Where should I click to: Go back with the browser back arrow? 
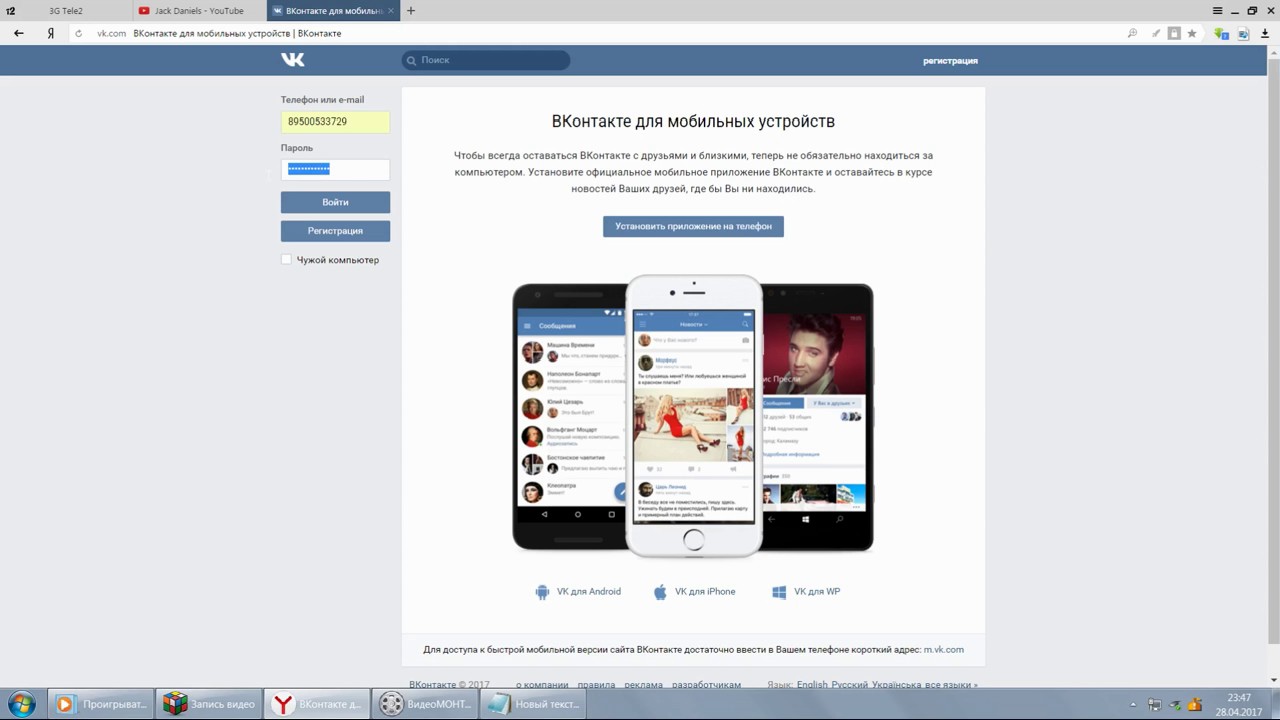point(18,33)
